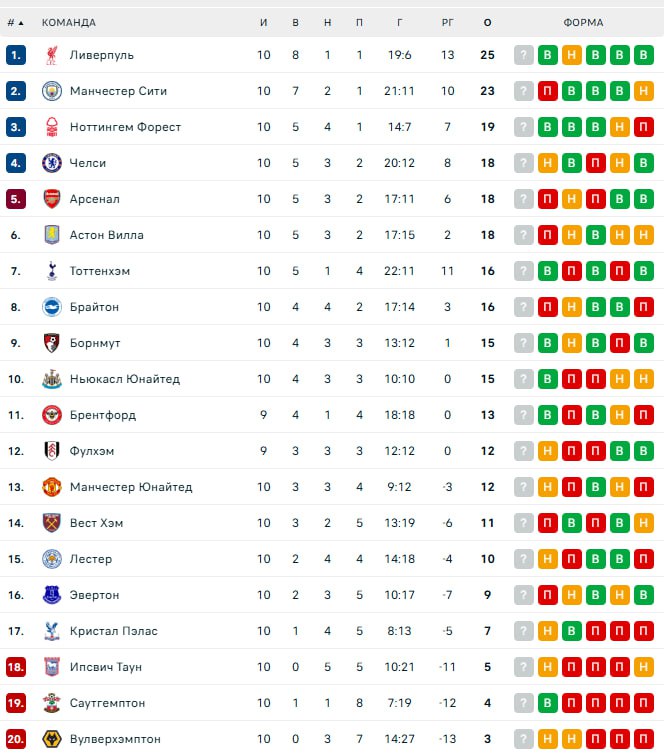672x755 pixels.
Task: Sort standings by the О points column
Action: 487,22
